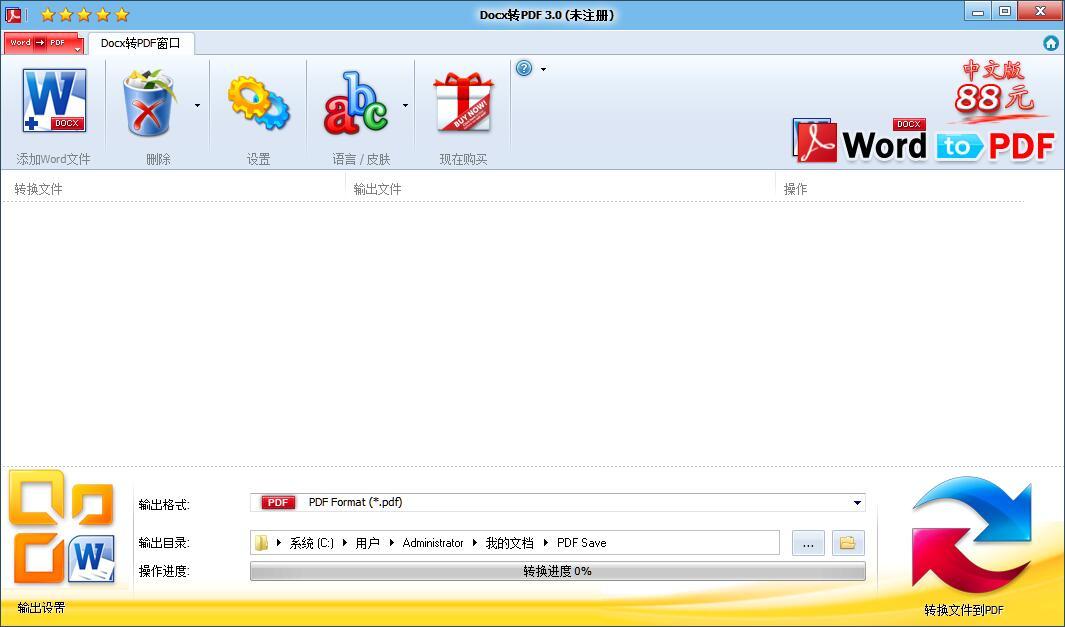Select the Docx转PDF窗口 tab
This screenshot has width=1065, height=627.
pyautogui.click(x=141, y=43)
